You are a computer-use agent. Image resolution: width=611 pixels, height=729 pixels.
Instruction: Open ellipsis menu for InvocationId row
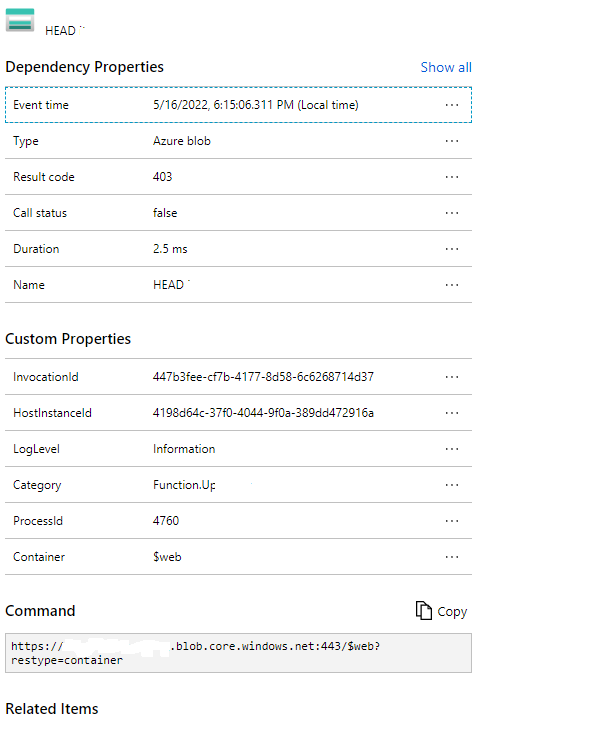coord(452,377)
